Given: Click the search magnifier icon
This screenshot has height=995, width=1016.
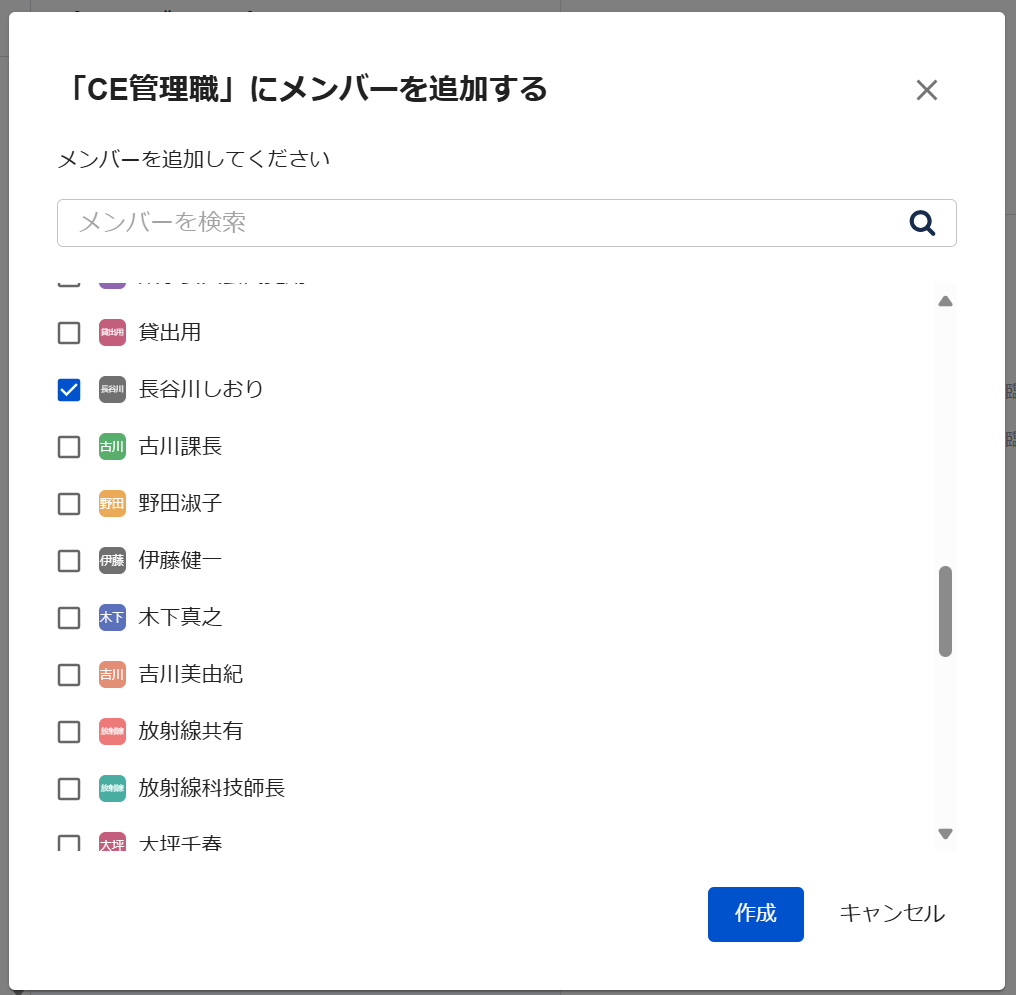Looking at the screenshot, I should pyautogui.click(x=922, y=223).
